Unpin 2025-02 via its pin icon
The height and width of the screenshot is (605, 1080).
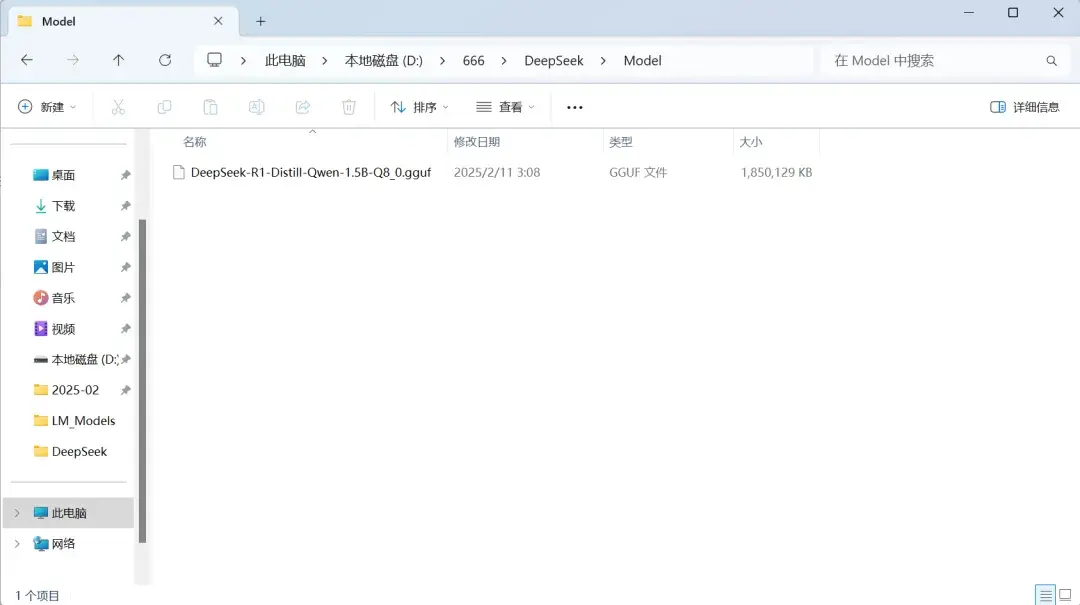(x=125, y=390)
